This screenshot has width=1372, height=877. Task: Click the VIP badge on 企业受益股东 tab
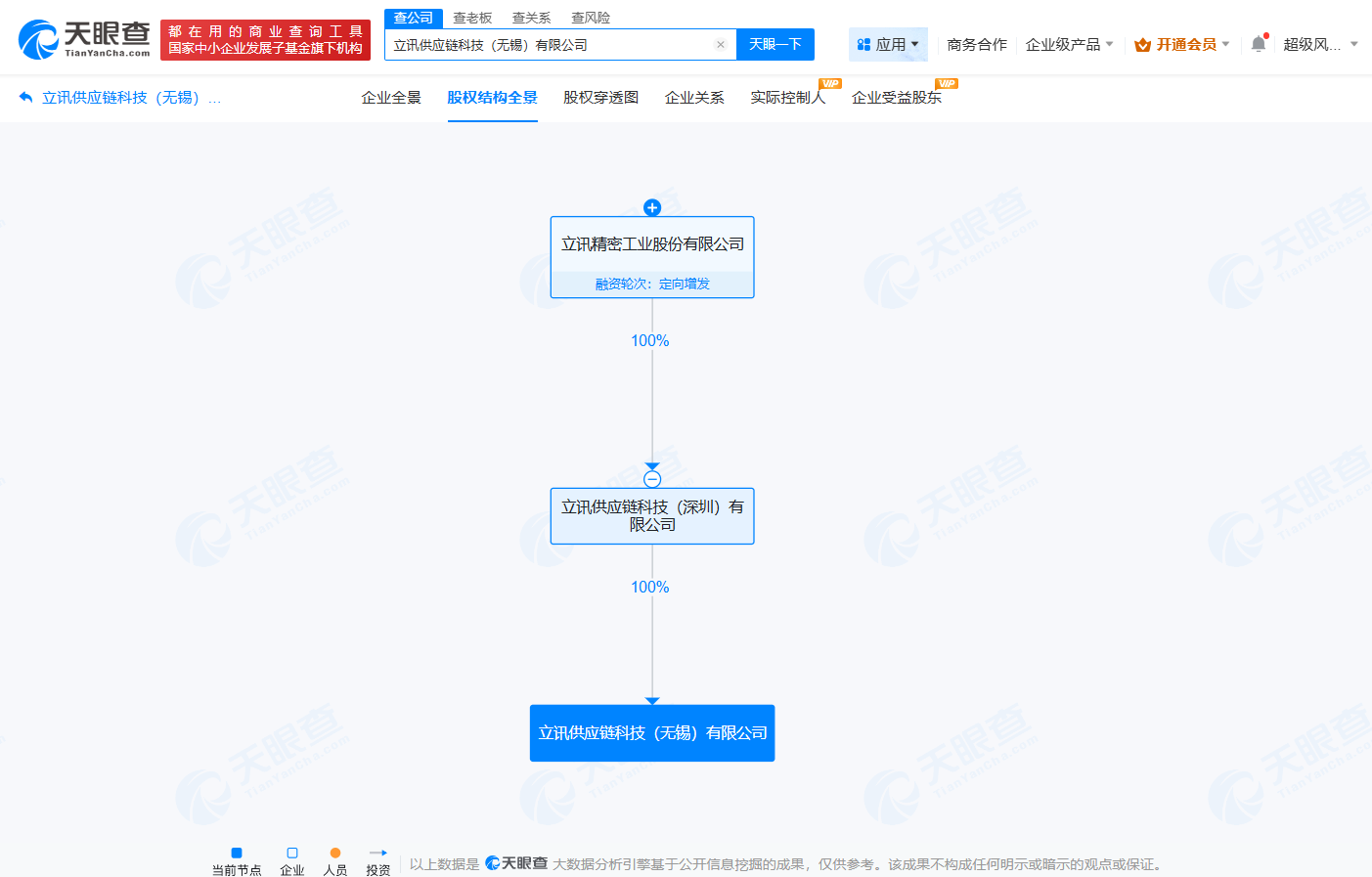coord(946,83)
